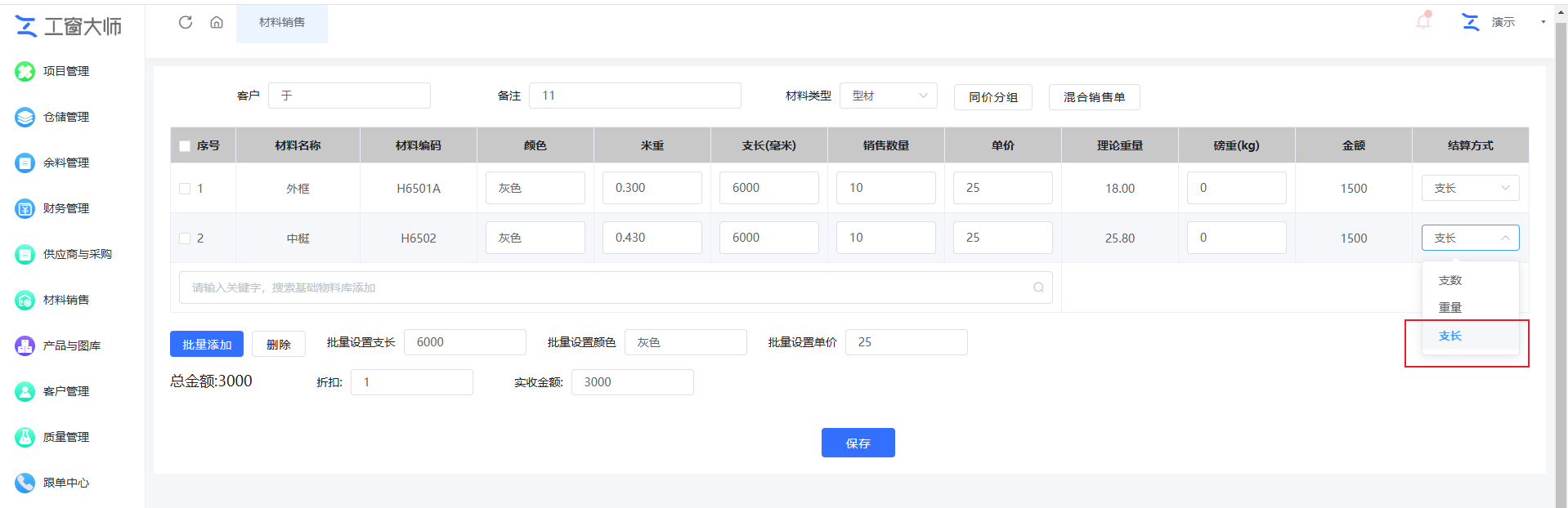Click the 批量添加 button
The width and height of the screenshot is (1568, 508).
click(207, 344)
